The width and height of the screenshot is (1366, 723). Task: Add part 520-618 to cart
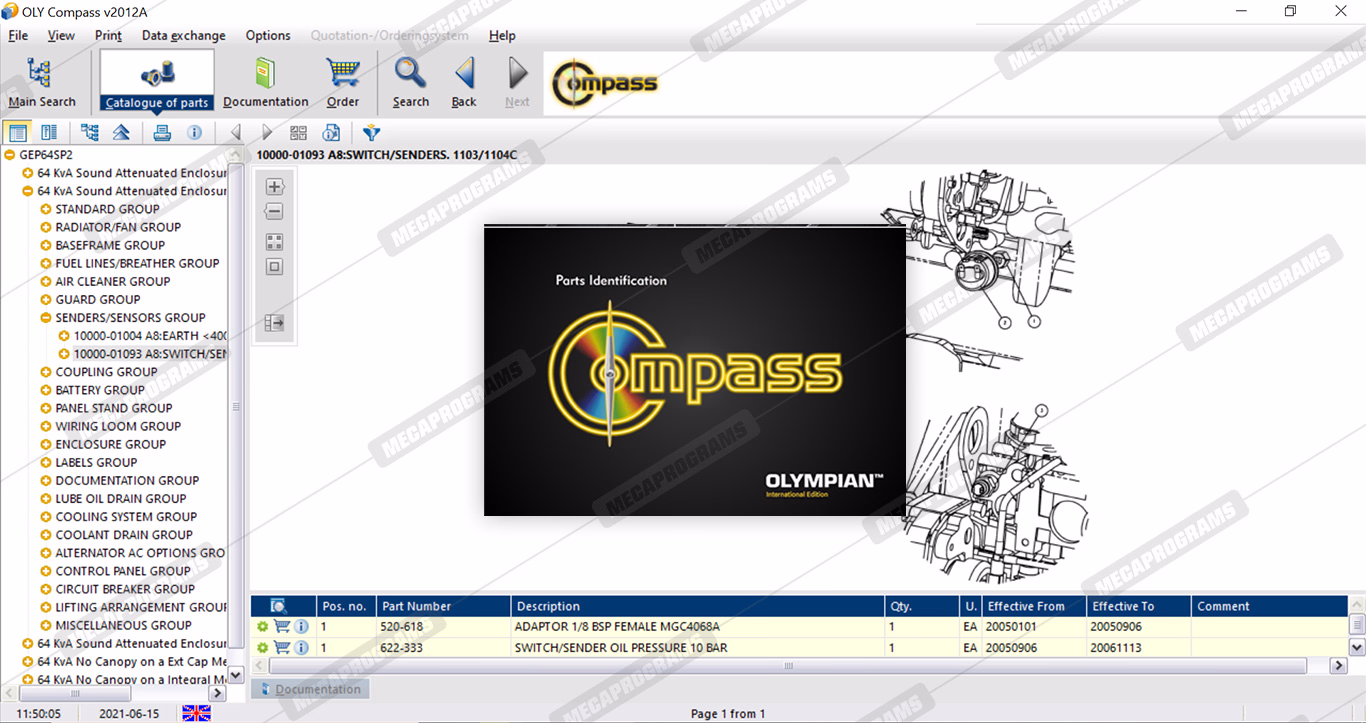(x=282, y=627)
